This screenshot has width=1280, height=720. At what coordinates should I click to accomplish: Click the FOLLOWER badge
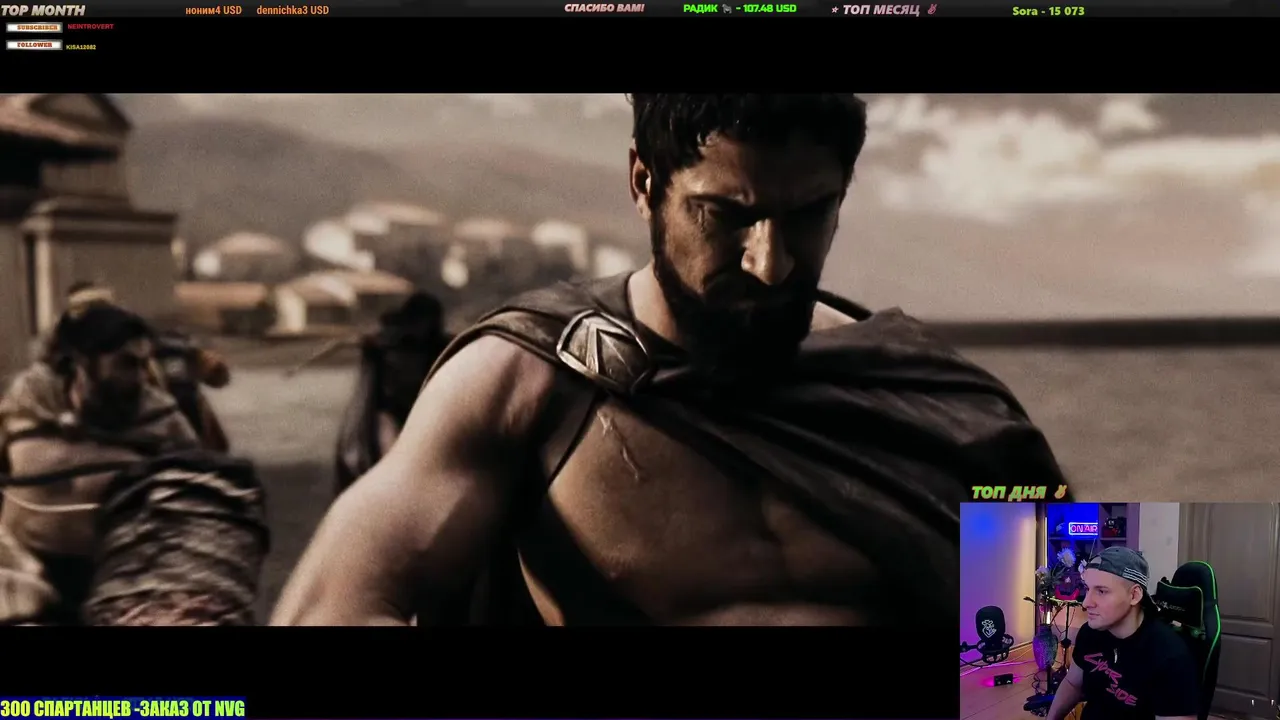pyautogui.click(x=34, y=45)
